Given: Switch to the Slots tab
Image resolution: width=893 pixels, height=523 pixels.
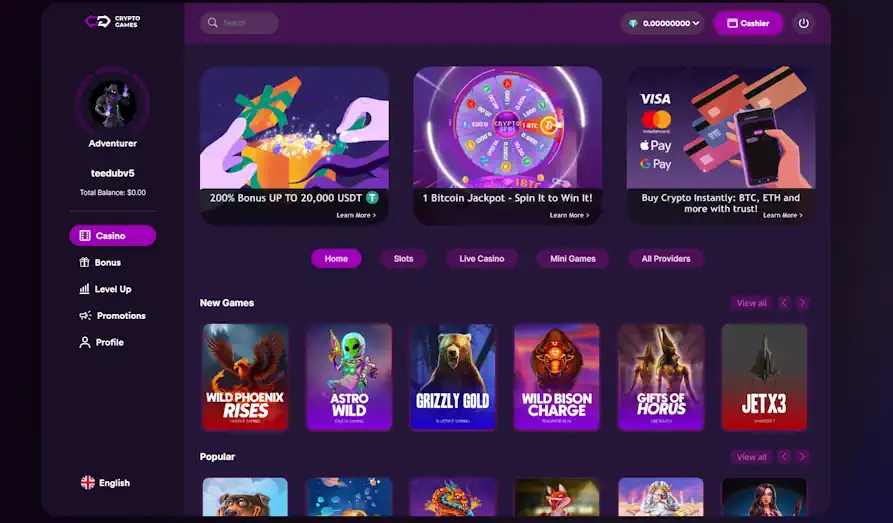Looking at the screenshot, I should click(x=403, y=259).
